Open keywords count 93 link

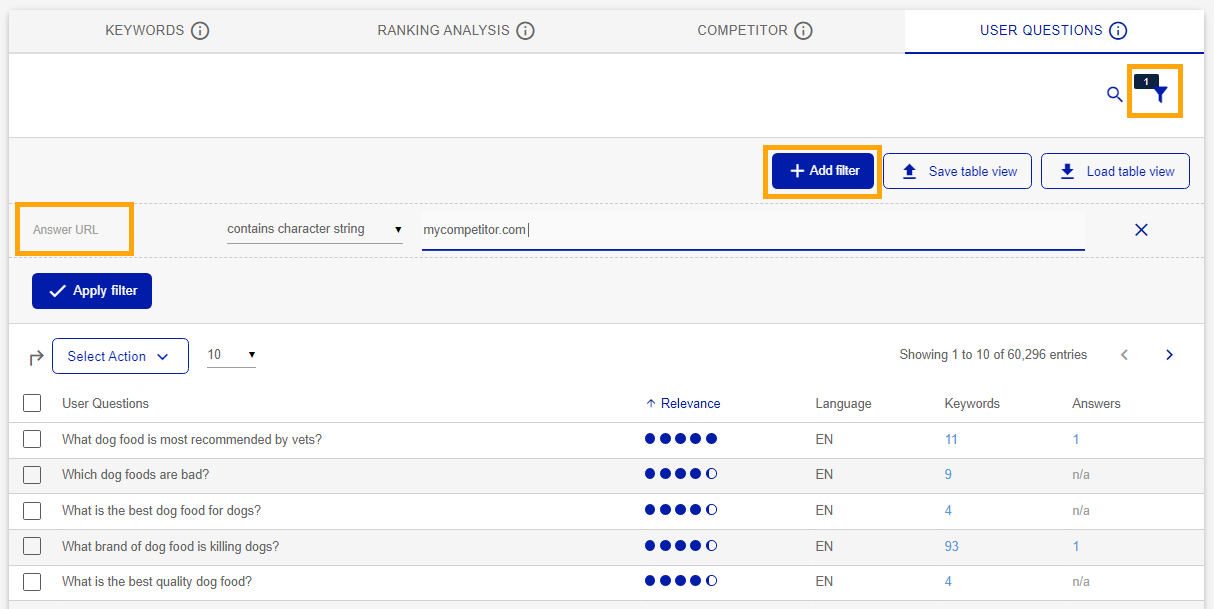(x=952, y=546)
